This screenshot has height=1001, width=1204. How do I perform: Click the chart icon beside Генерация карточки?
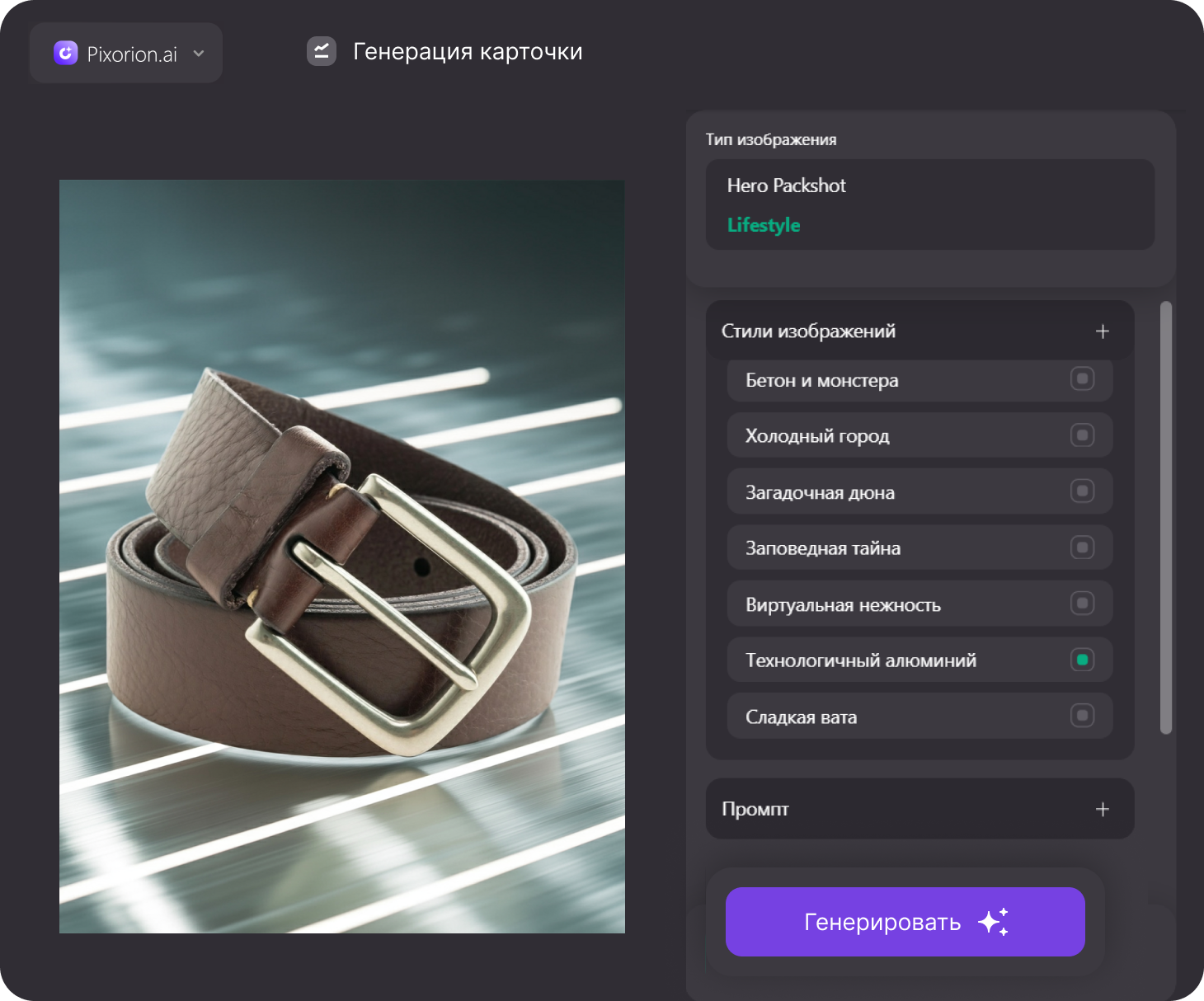321,50
